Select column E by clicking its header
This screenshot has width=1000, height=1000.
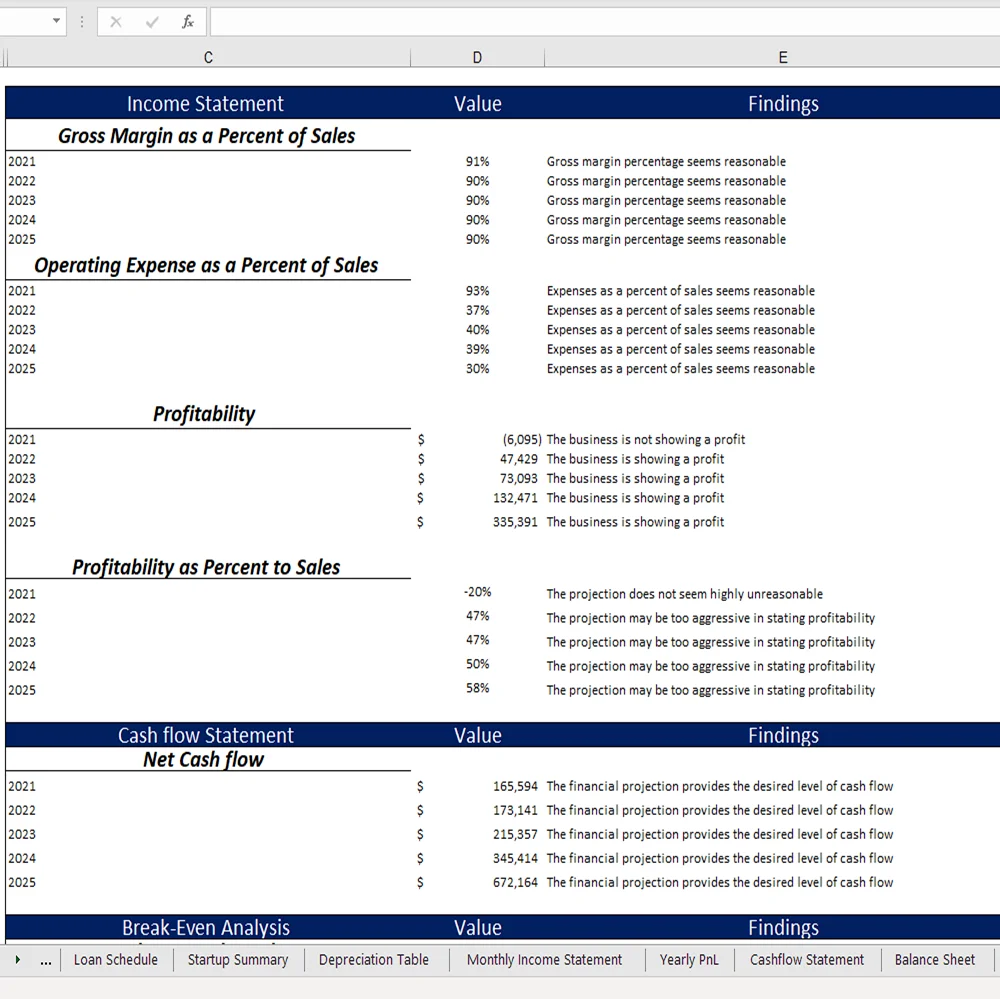[783, 57]
